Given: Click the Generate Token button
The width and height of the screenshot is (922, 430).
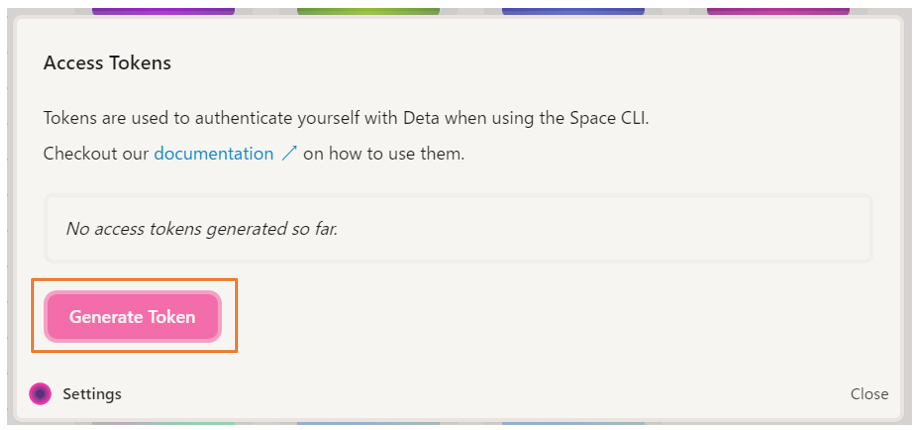Looking at the screenshot, I should coord(132,317).
